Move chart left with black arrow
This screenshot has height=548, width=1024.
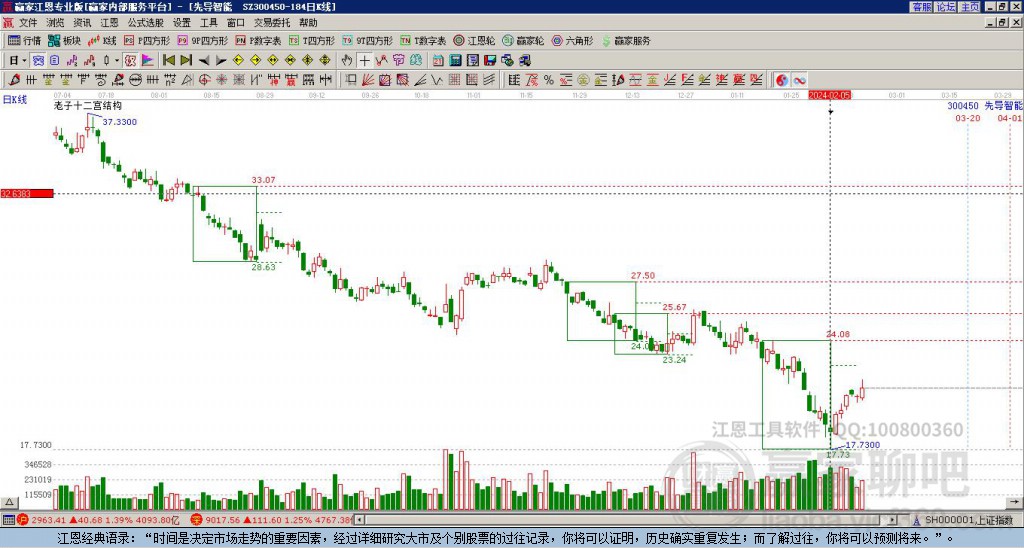(204, 61)
